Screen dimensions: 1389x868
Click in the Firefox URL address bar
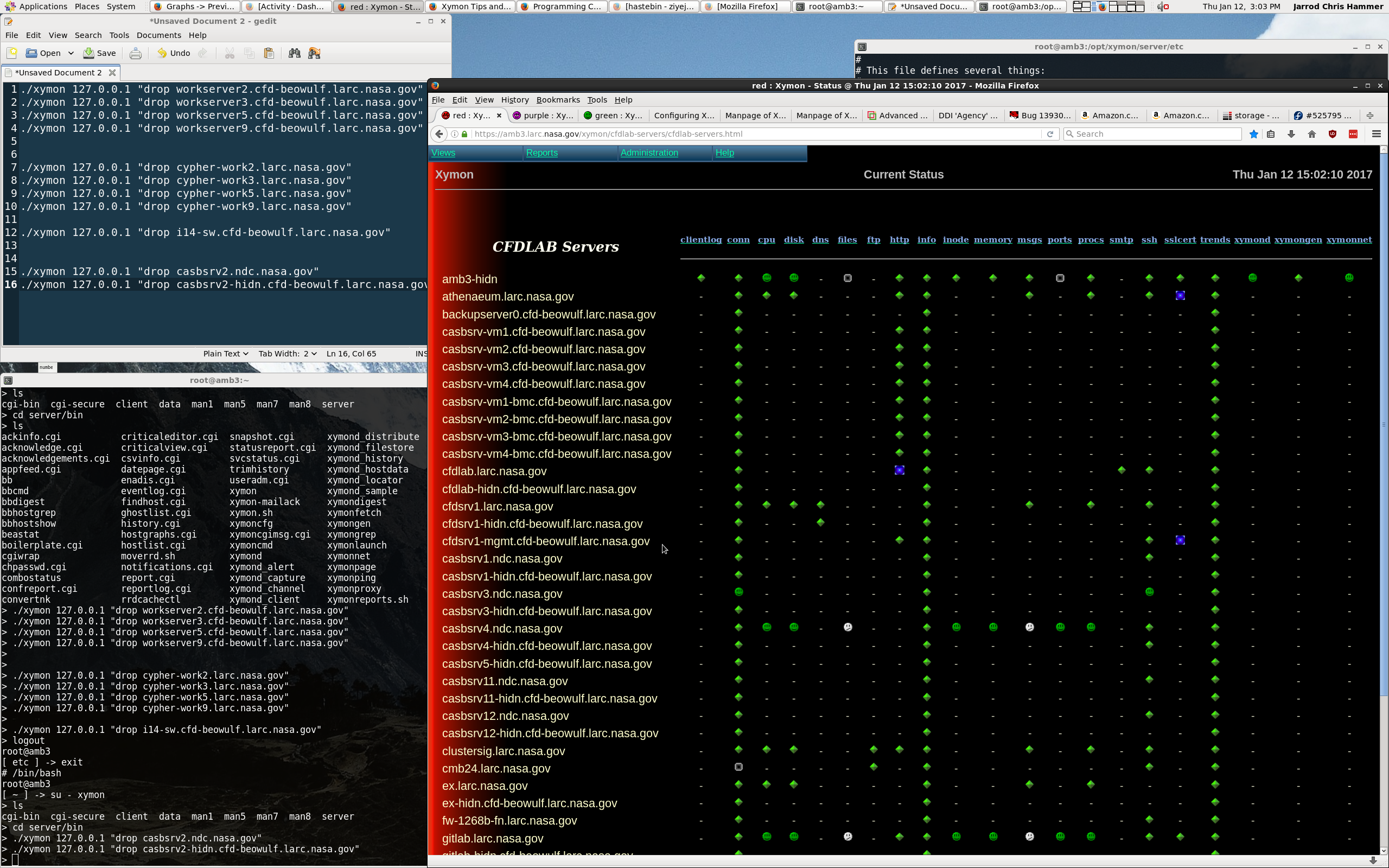[x=746, y=135]
